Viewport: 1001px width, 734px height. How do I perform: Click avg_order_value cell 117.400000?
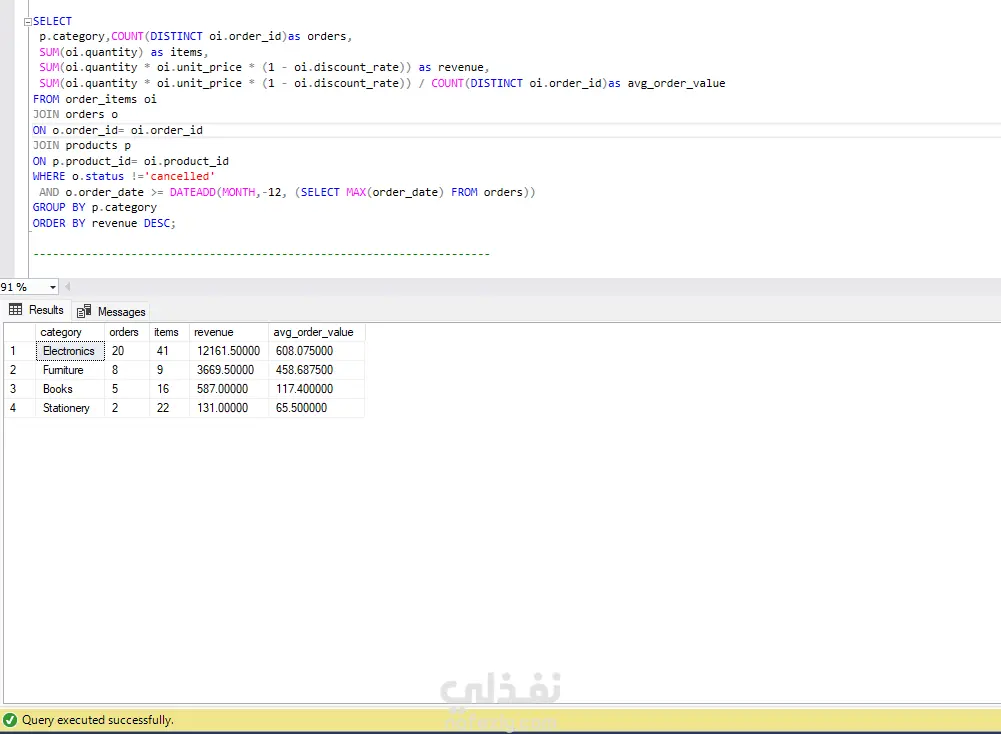click(316, 389)
